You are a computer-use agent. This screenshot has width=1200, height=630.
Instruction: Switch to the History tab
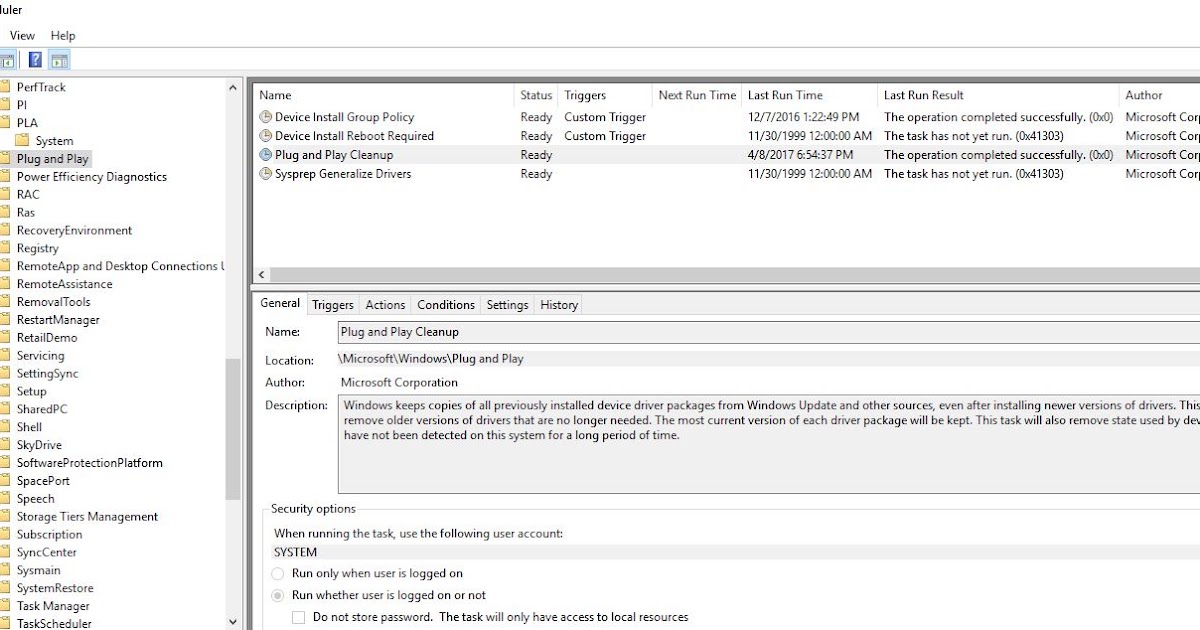[x=558, y=304]
